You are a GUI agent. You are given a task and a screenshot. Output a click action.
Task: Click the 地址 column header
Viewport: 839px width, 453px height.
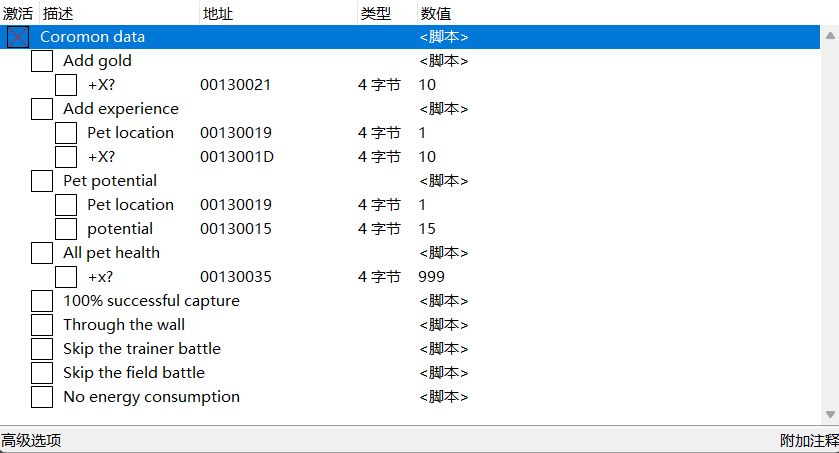218,13
